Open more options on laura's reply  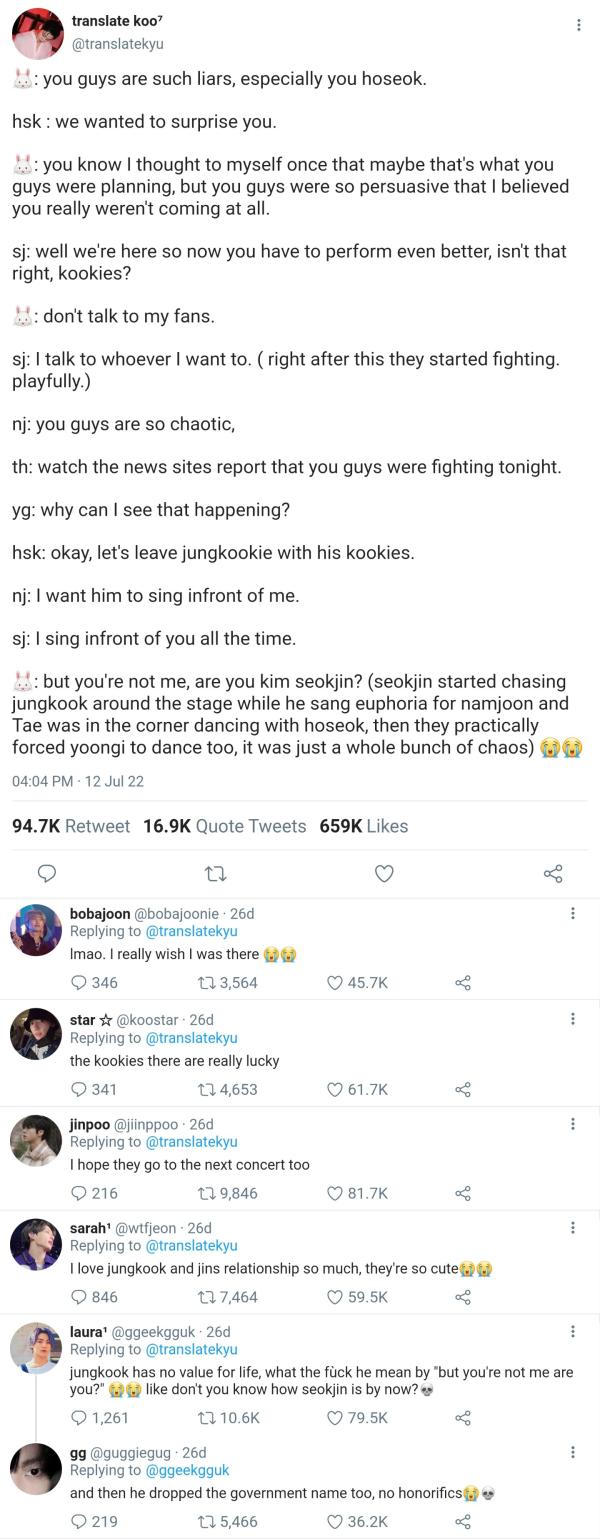[572, 1332]
